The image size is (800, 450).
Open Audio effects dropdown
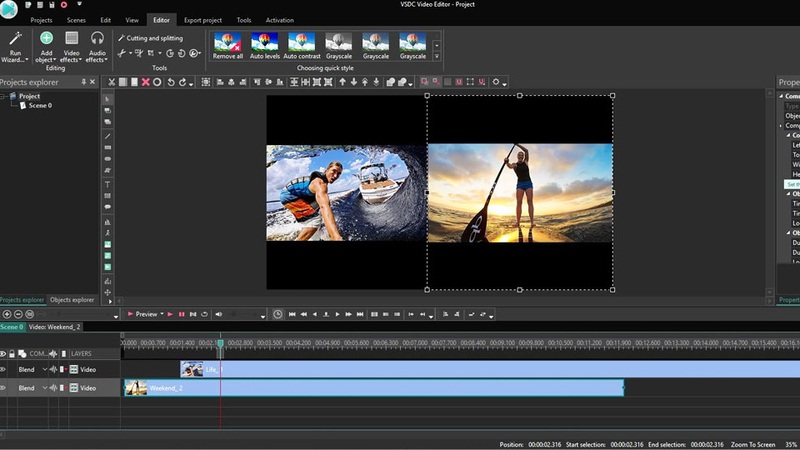[x=98, y=46]
